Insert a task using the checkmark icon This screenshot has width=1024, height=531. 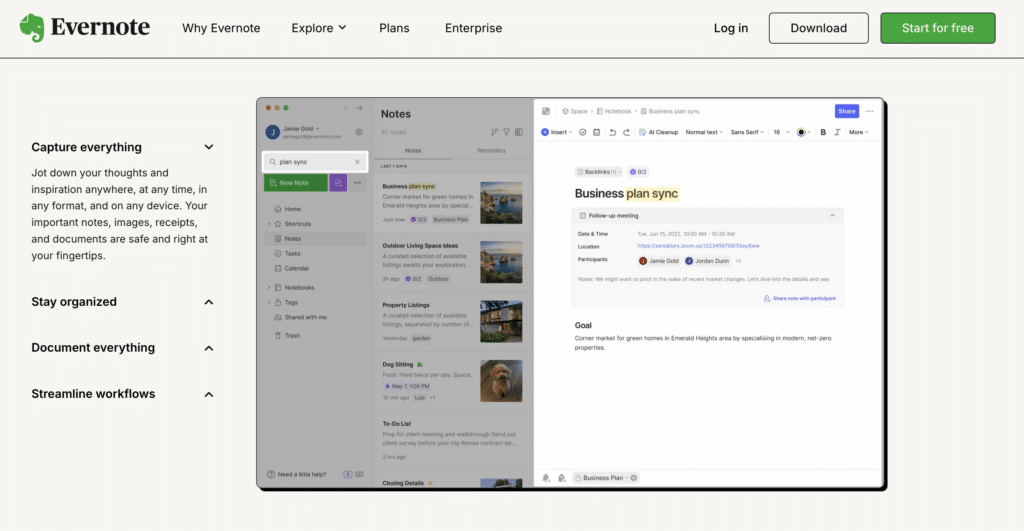(x=583, y=132)
